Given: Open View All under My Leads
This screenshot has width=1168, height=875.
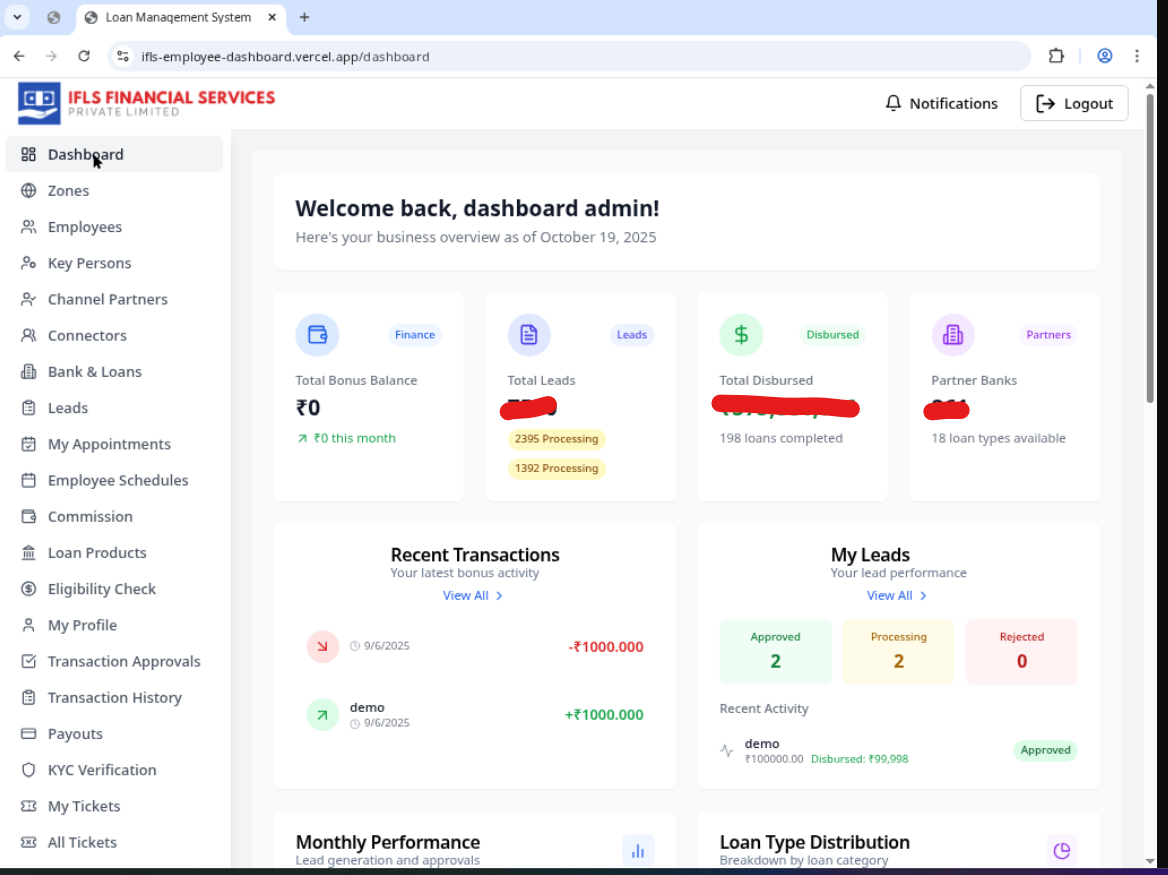Looking at the screenshot, I should click(897, 595).
